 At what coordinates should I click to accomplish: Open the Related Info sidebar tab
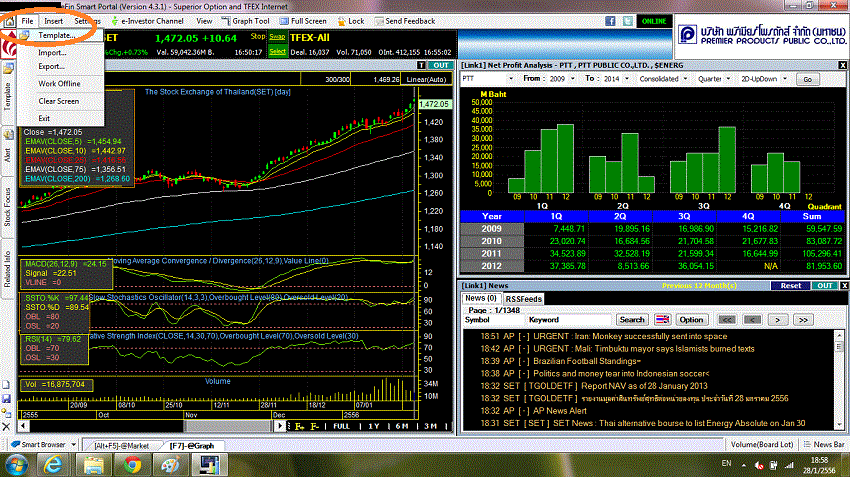pos(7,269)
